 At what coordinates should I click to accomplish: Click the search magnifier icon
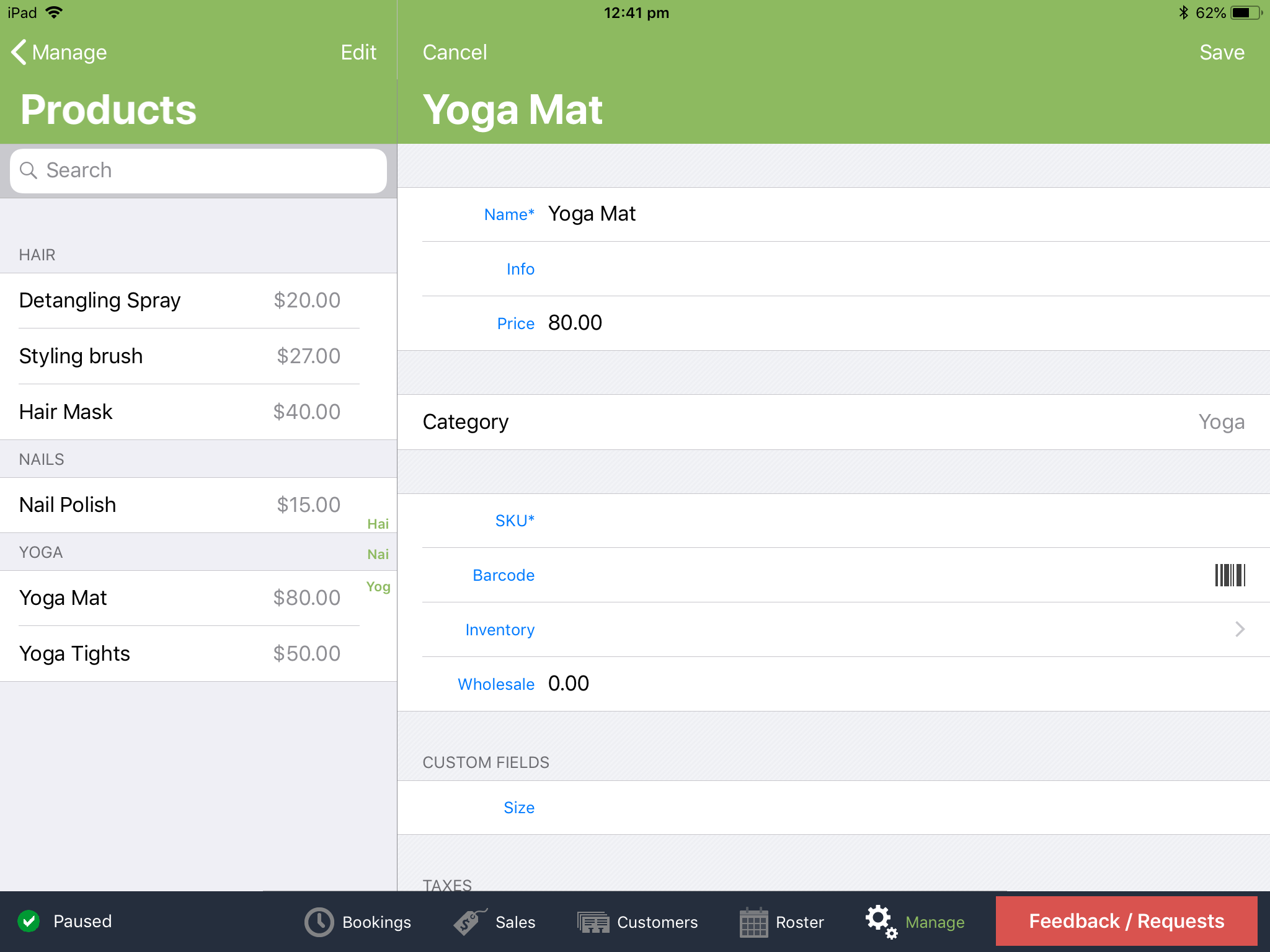tap(29, 170)
